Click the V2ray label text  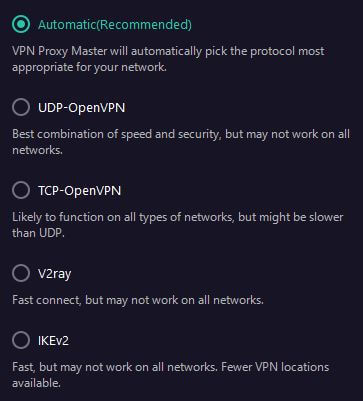click(x=55, y=274)
